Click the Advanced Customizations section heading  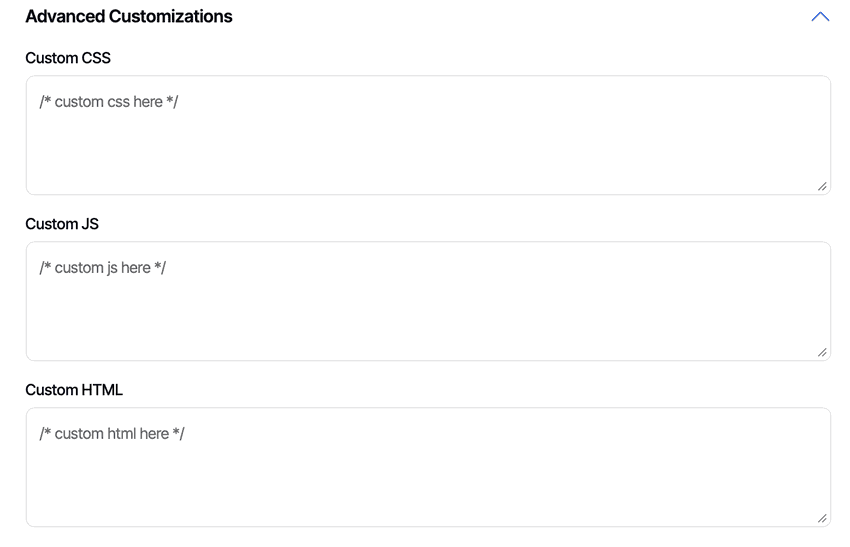(x=129, y=17)
